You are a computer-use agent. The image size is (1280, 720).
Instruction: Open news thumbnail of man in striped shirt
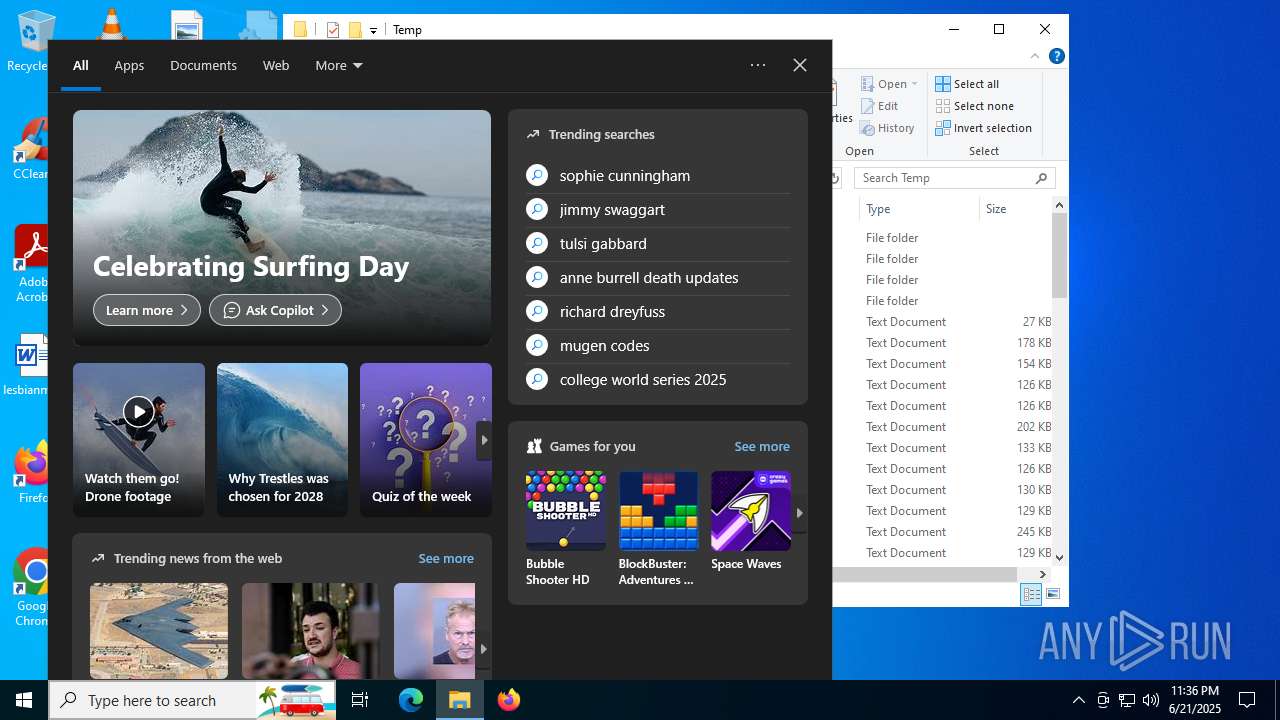point(311,631)
